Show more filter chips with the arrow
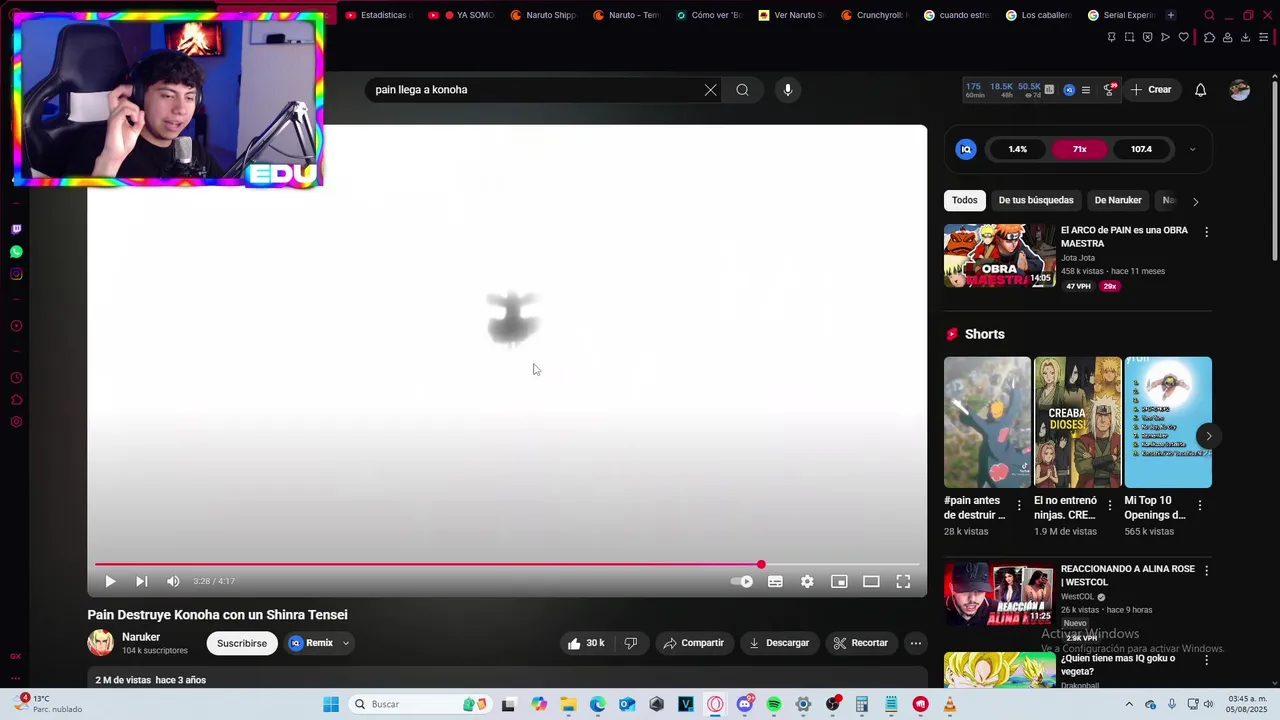This screenshot has width=1280, height=720. tap(1195, 201)
